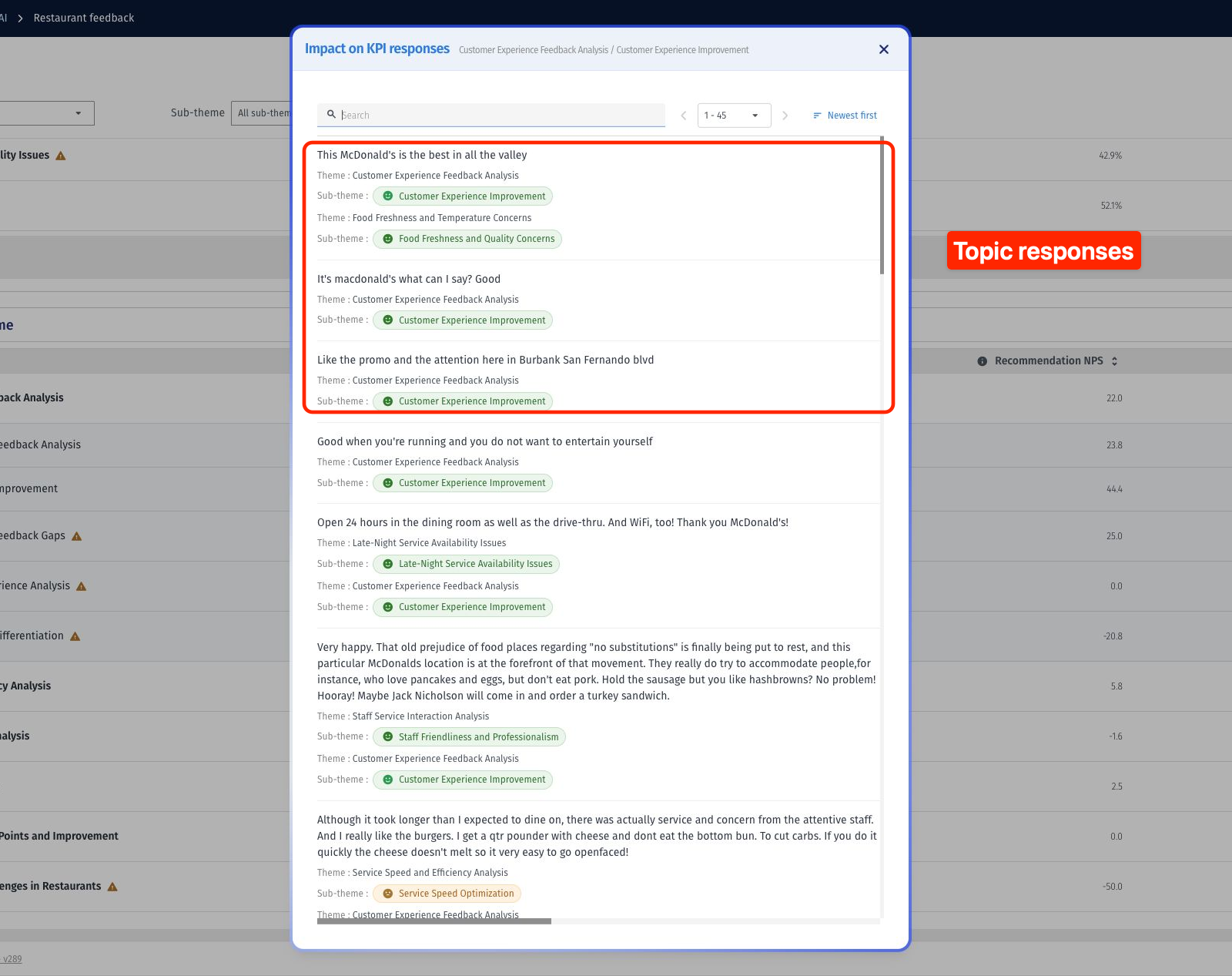Select 'This McDonald's is the best in all the valley' response

(422, 155)
